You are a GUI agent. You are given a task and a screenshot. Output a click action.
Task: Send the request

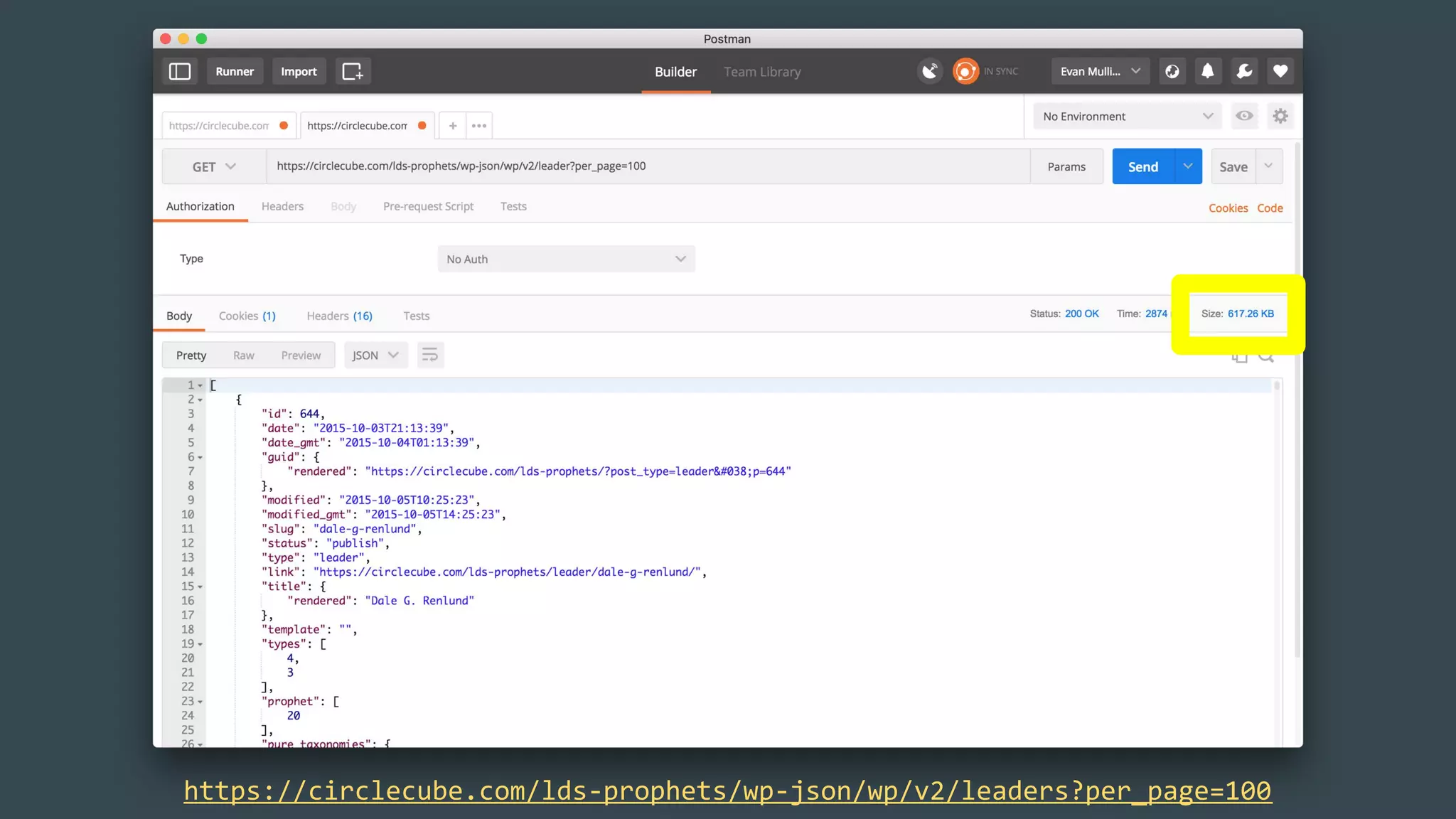click(1143, 166)
